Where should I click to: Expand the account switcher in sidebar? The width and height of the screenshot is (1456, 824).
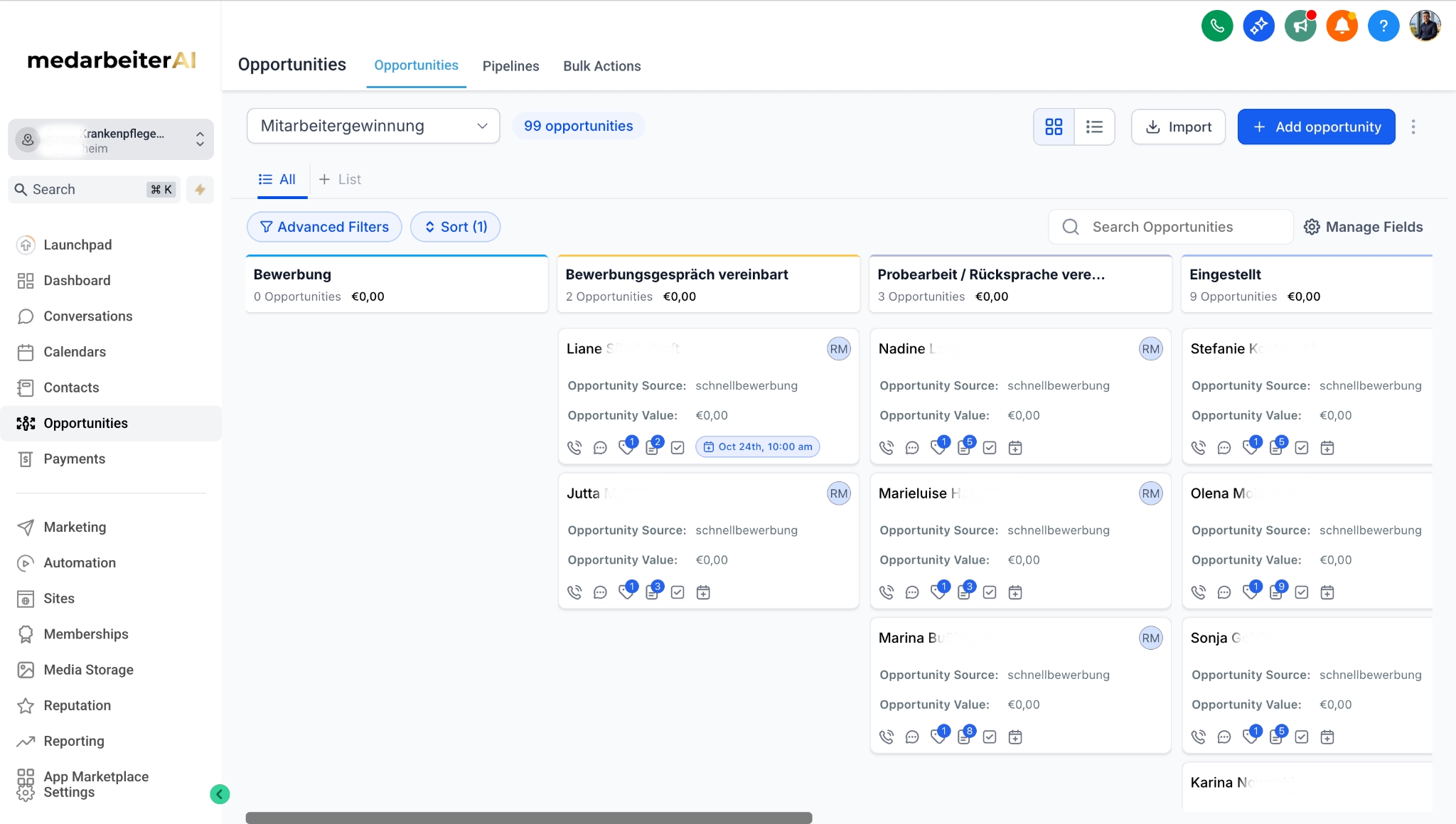111,139
